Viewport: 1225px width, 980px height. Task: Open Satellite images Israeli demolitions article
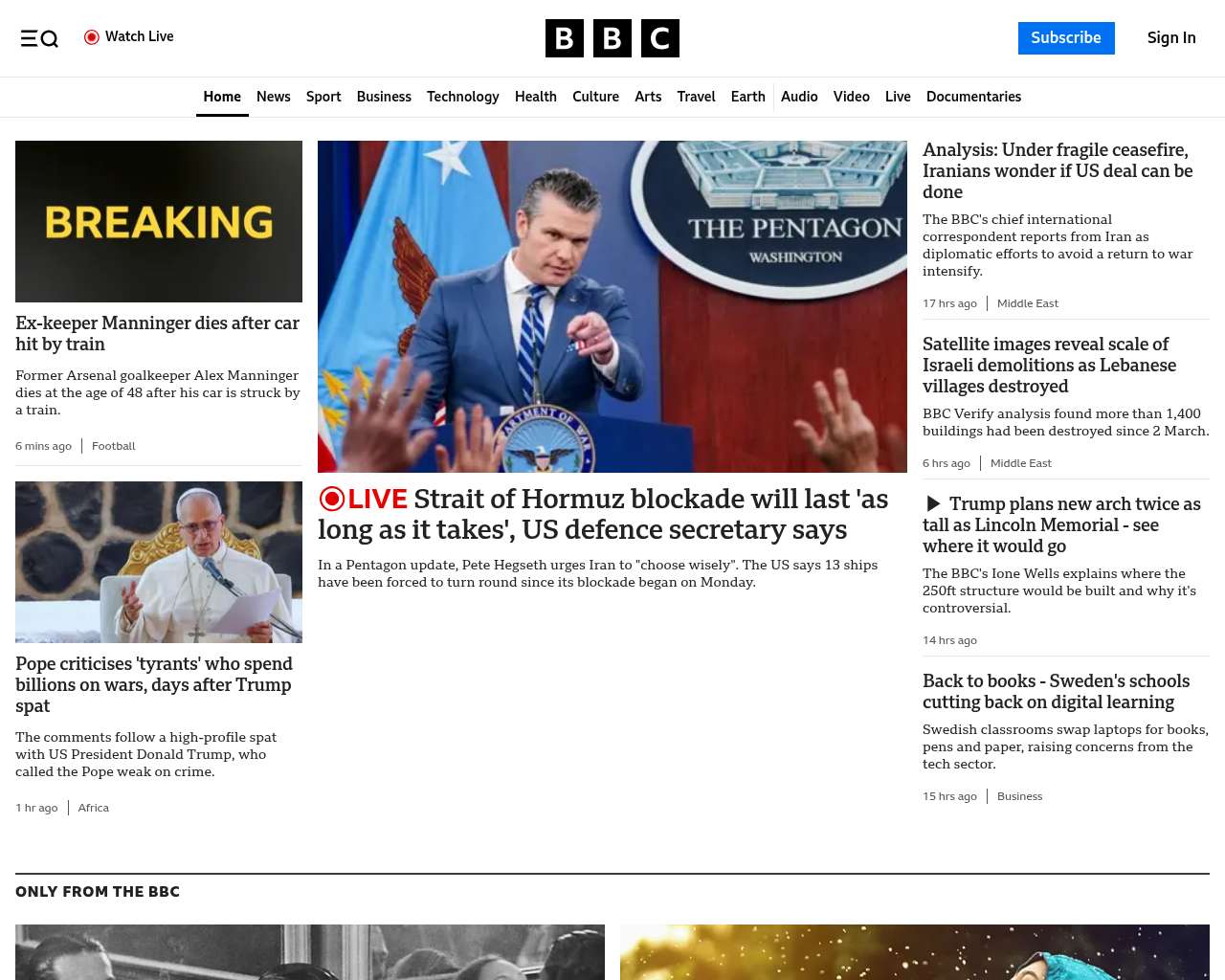pos(1049,365)
